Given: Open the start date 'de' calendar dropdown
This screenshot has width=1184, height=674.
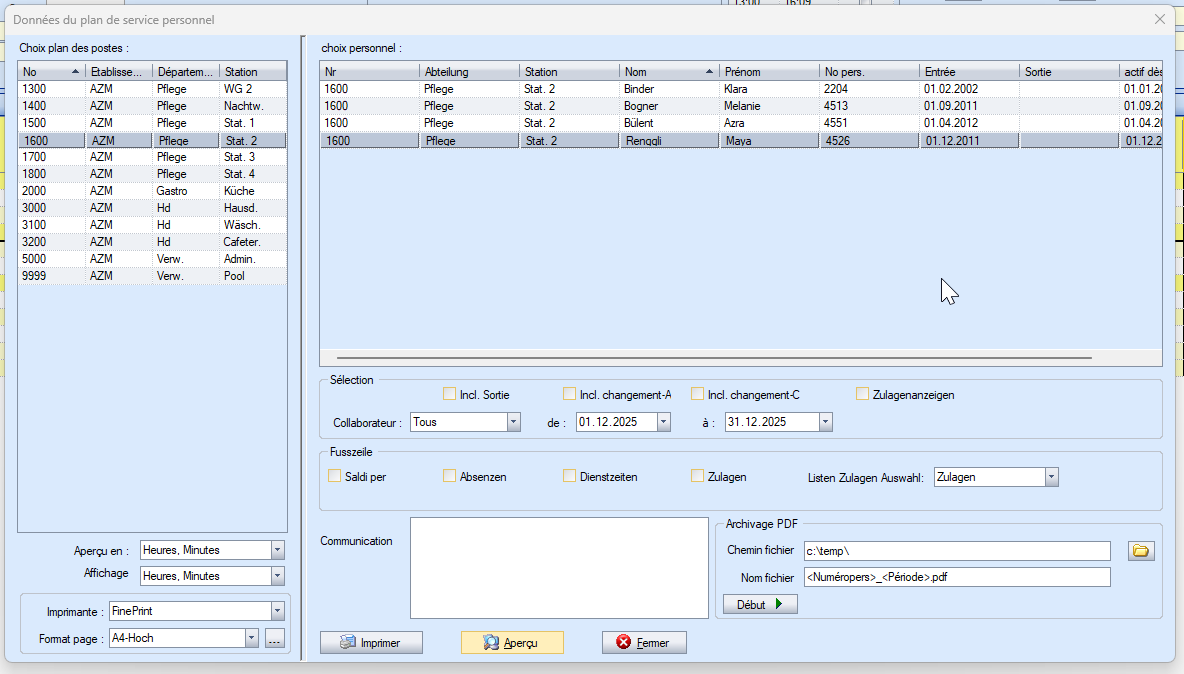Looking at the screenshot, I should click(x=663, y=422).
